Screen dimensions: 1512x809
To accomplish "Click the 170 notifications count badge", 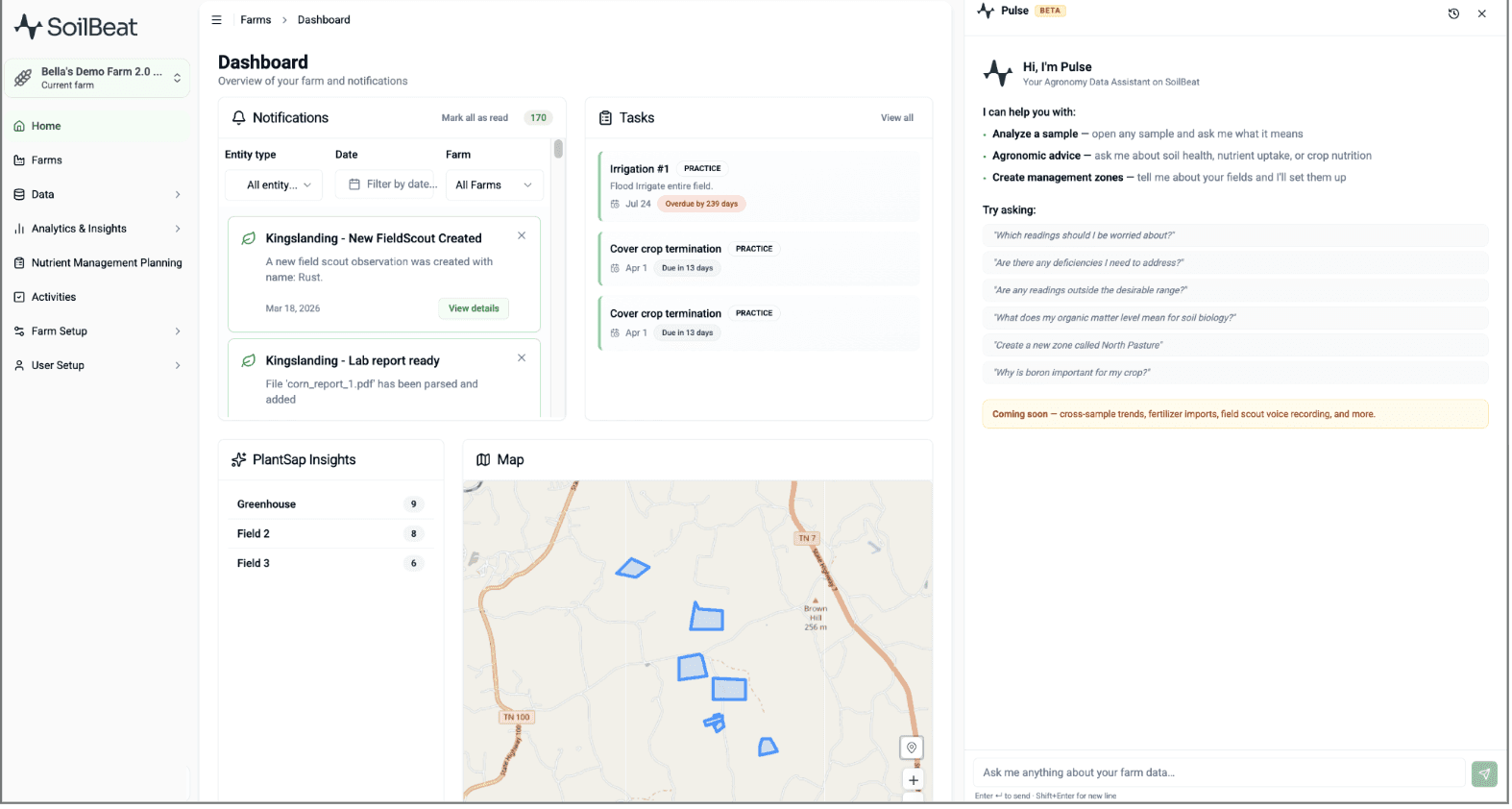I will pos(538,118).
